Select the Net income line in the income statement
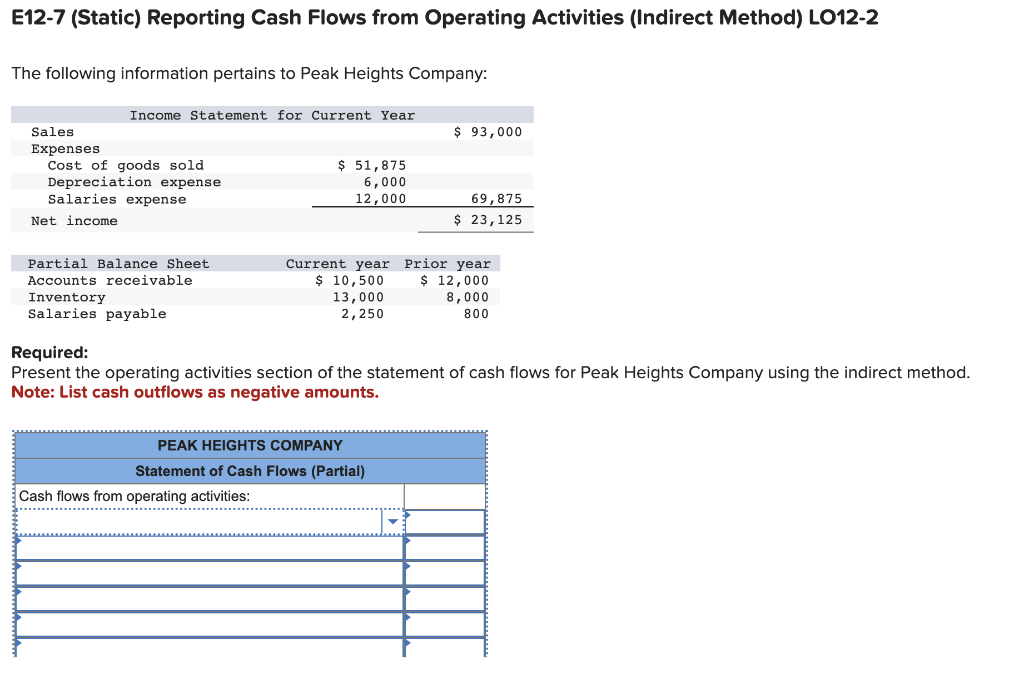Viewport: 1024px width, 674px height. tap(62, 220)
